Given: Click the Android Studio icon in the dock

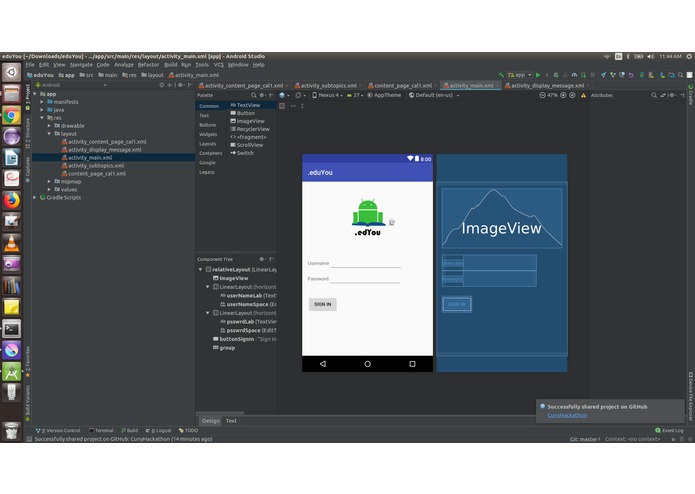Looking at the screenshot, I should click(x=12, y=372).
